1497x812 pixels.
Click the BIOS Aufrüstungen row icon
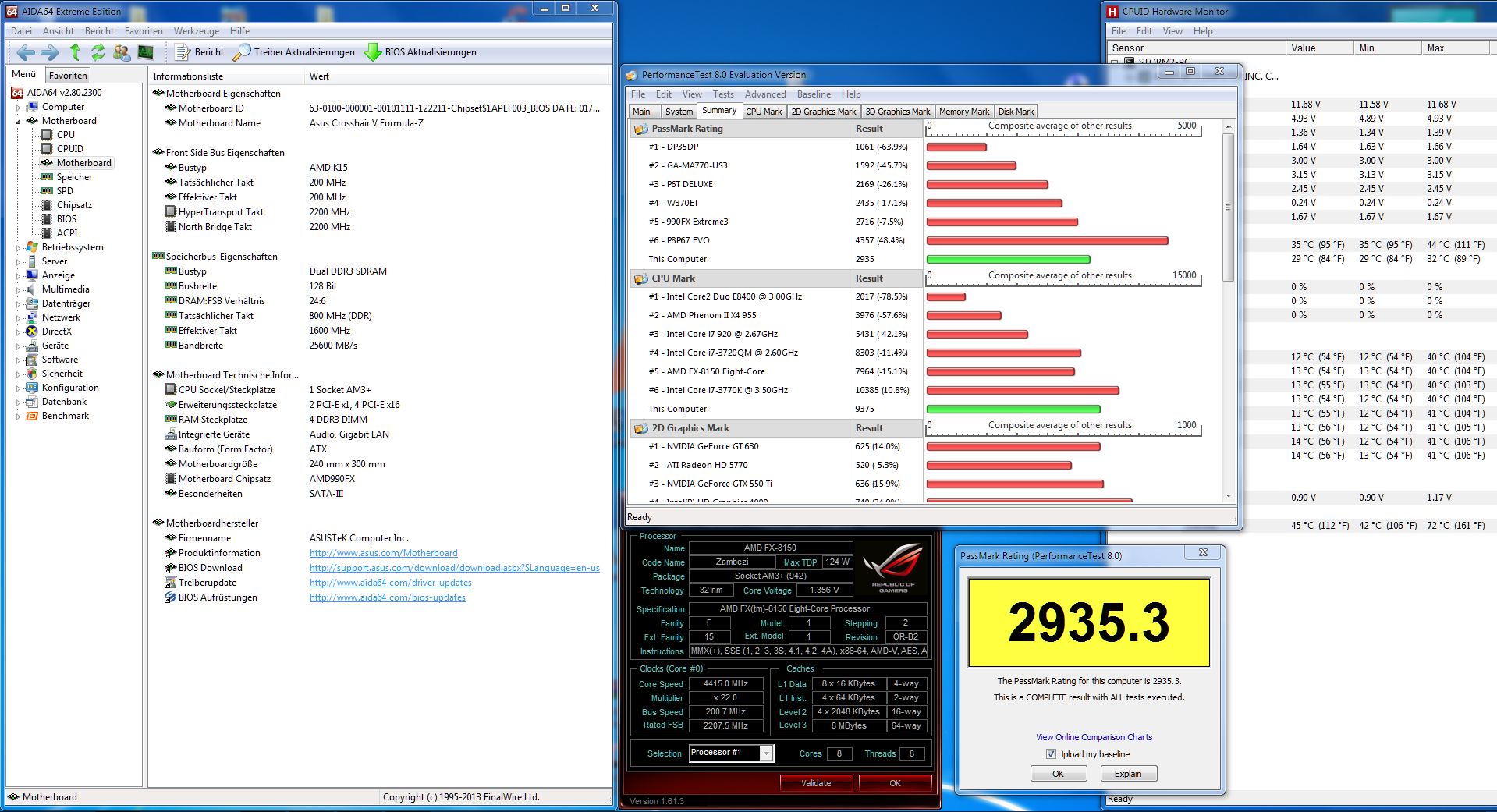(170, 597)
